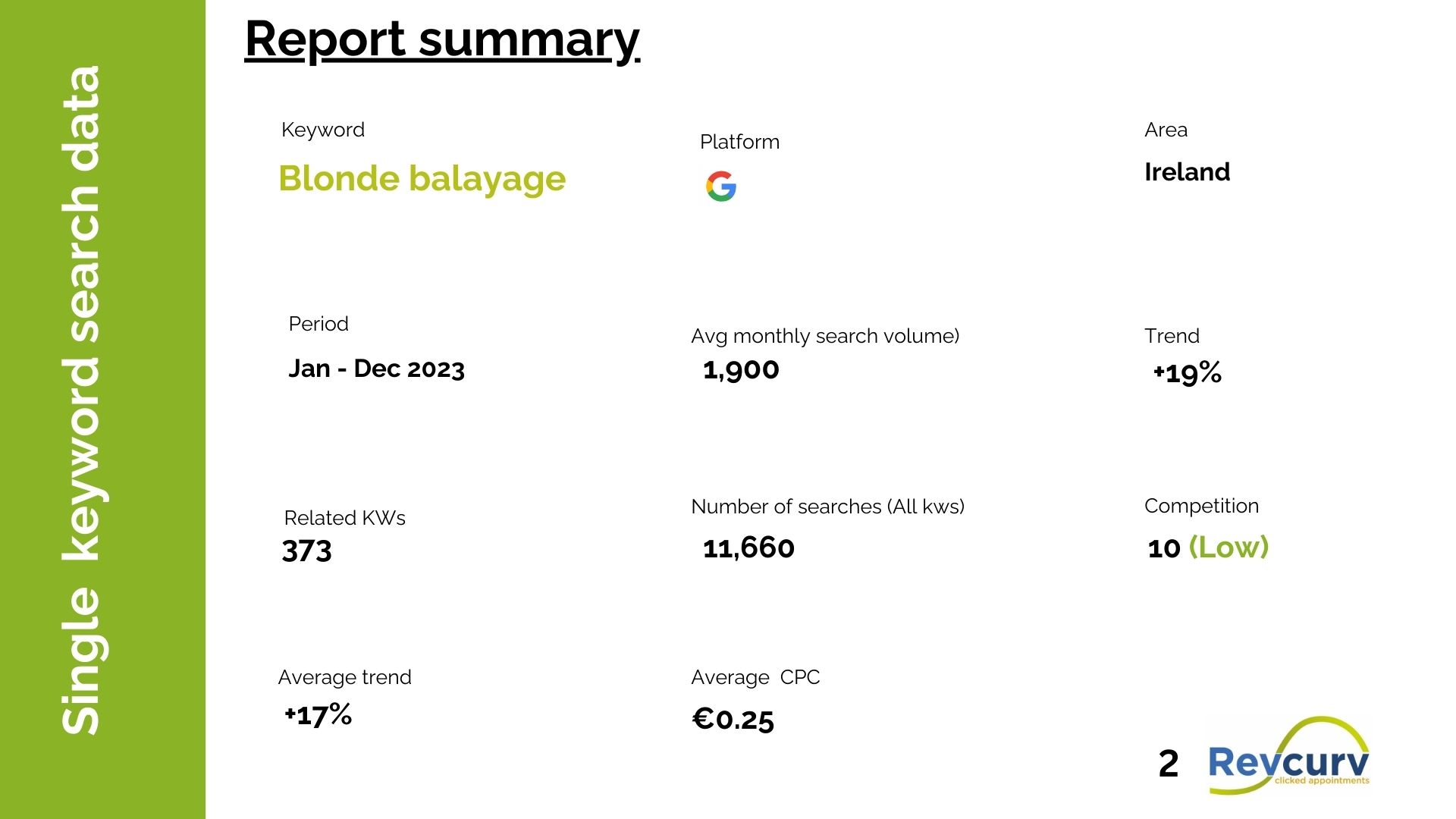Click the Blonde balayage keyword text
Image resolution: width=1456 pixels, height=819 pixels.
pos(422,179)
